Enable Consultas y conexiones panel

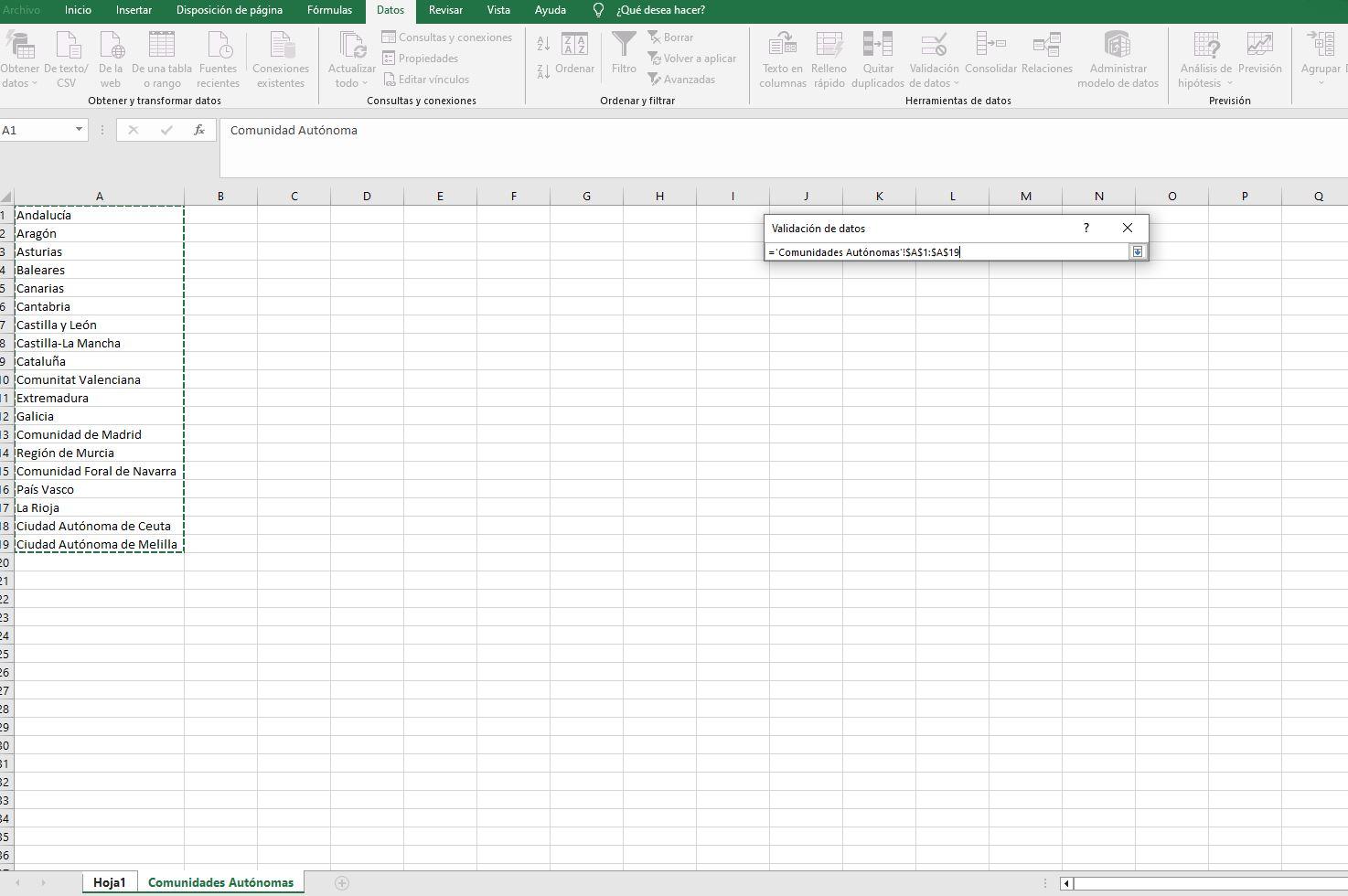coord(447,37)
